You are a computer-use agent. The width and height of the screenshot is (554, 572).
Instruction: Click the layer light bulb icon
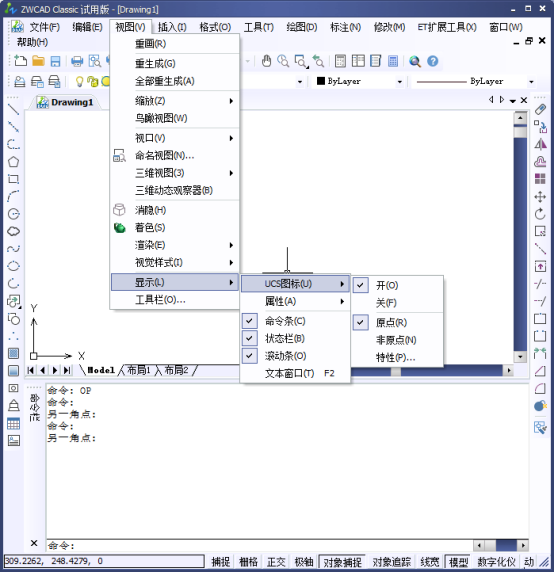(x=79, y=81)
